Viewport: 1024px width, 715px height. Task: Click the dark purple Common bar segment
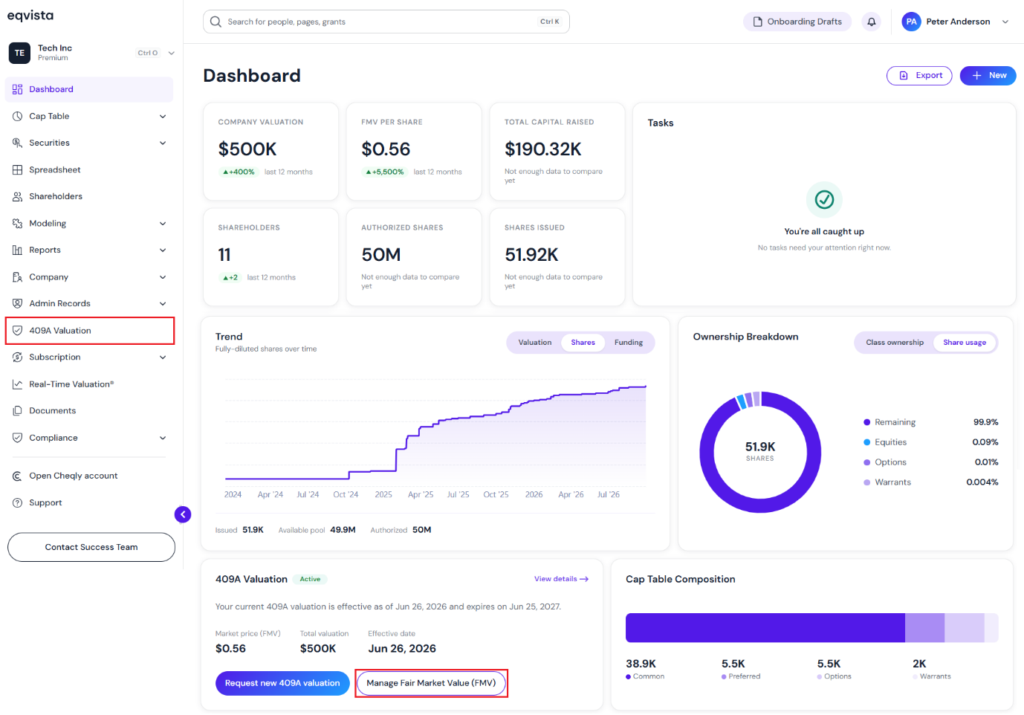coord(765,628)
